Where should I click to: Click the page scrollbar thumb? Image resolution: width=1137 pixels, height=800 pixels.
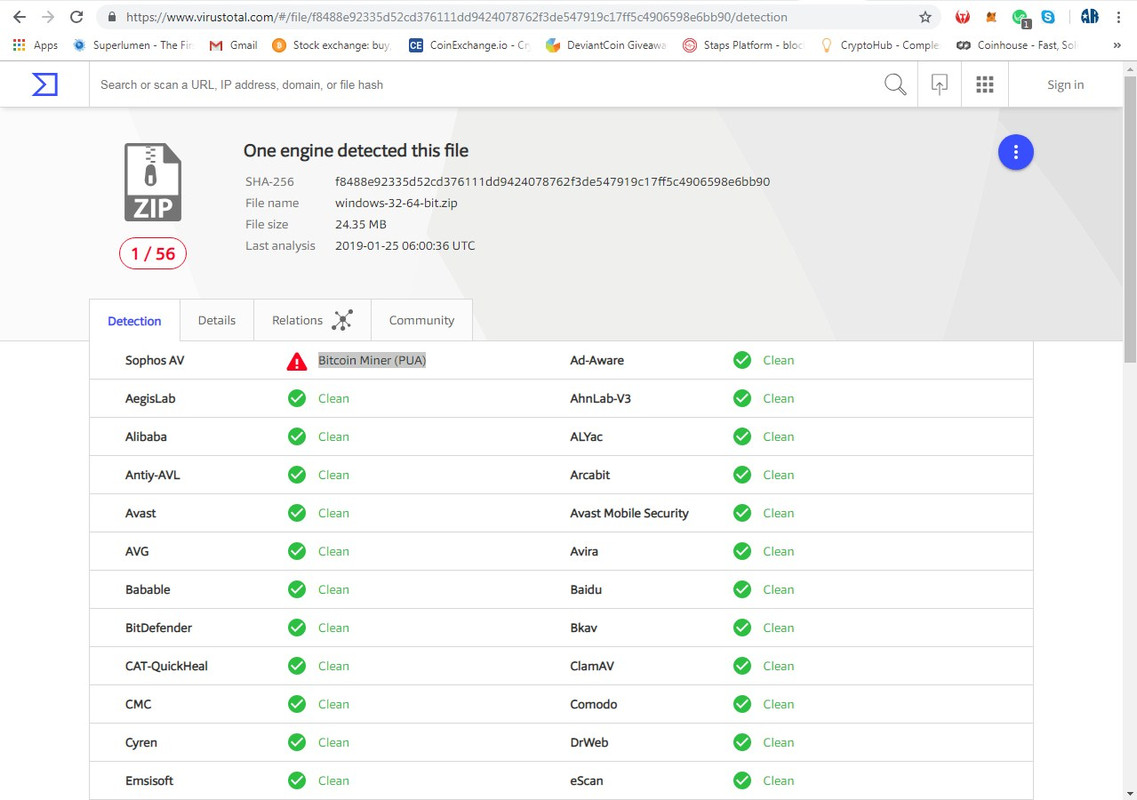(1130, 219)
